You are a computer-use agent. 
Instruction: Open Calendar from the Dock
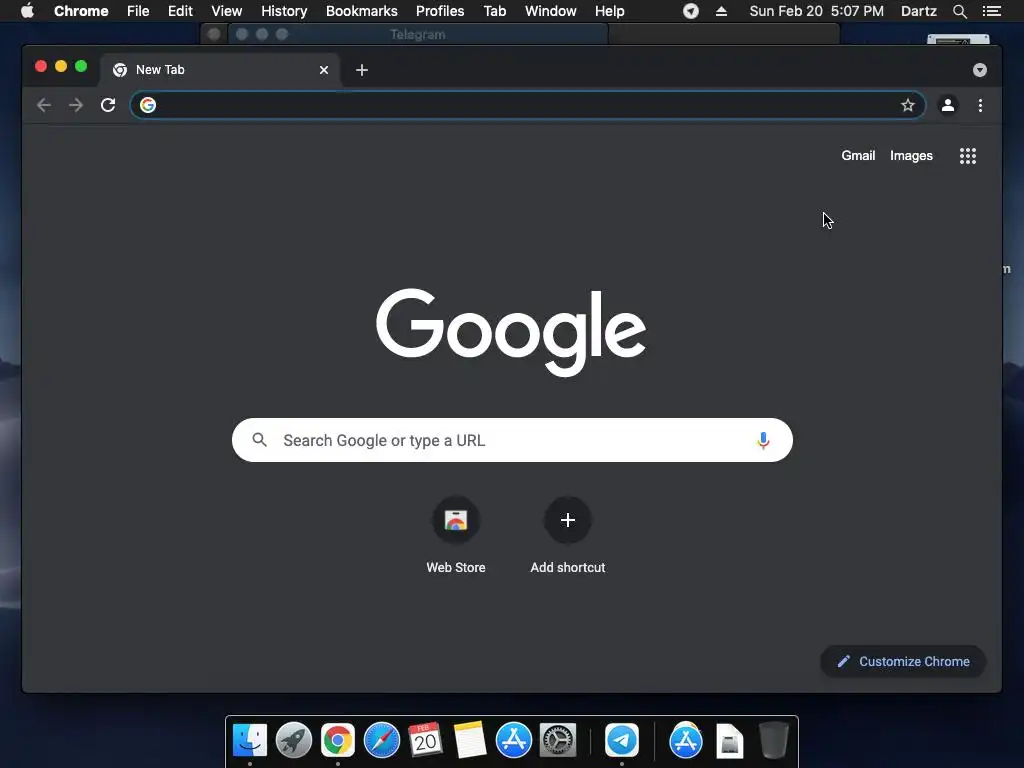click(425, 741)
